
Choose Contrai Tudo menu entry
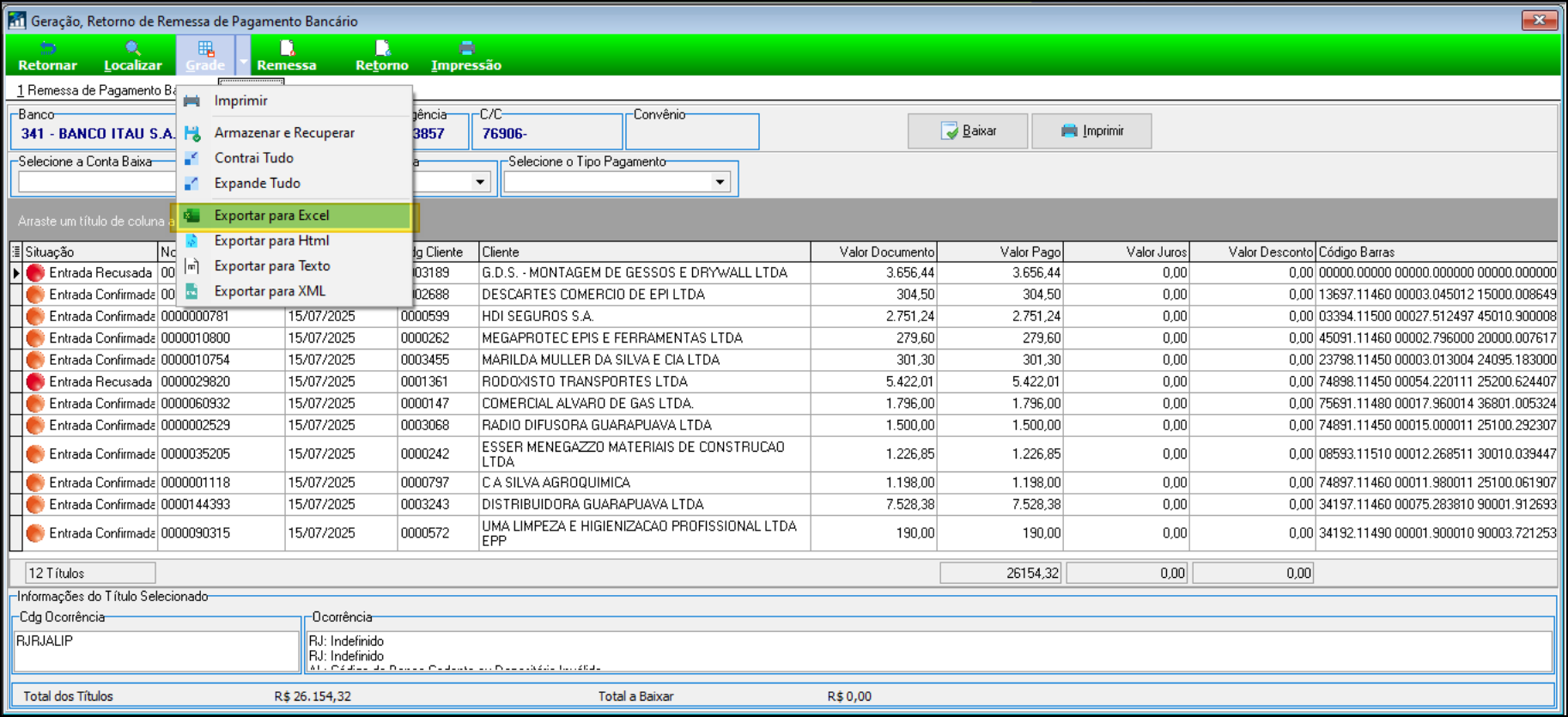point(294,158)
